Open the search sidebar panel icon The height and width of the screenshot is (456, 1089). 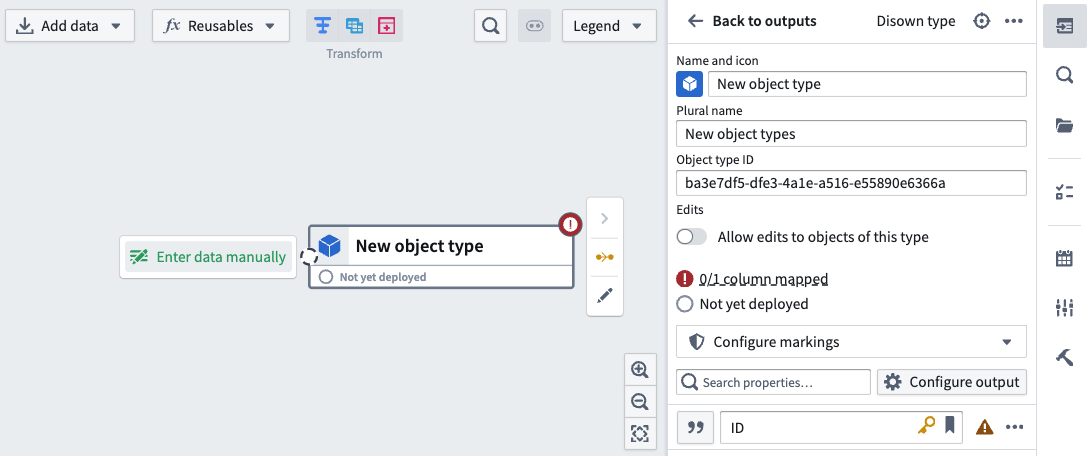tap(1064, 74)
